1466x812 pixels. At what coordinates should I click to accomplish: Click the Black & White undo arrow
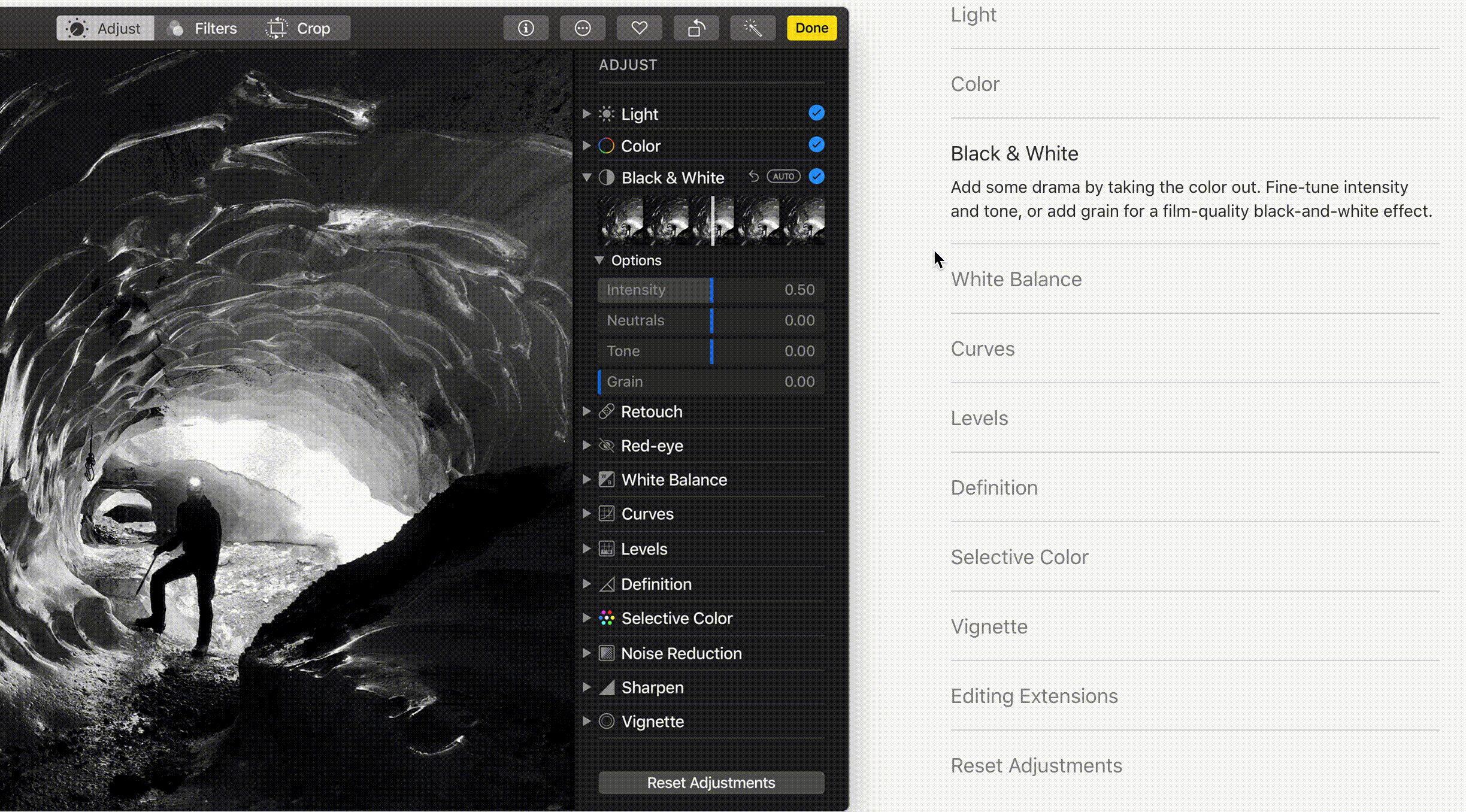[x=754, y=177]
